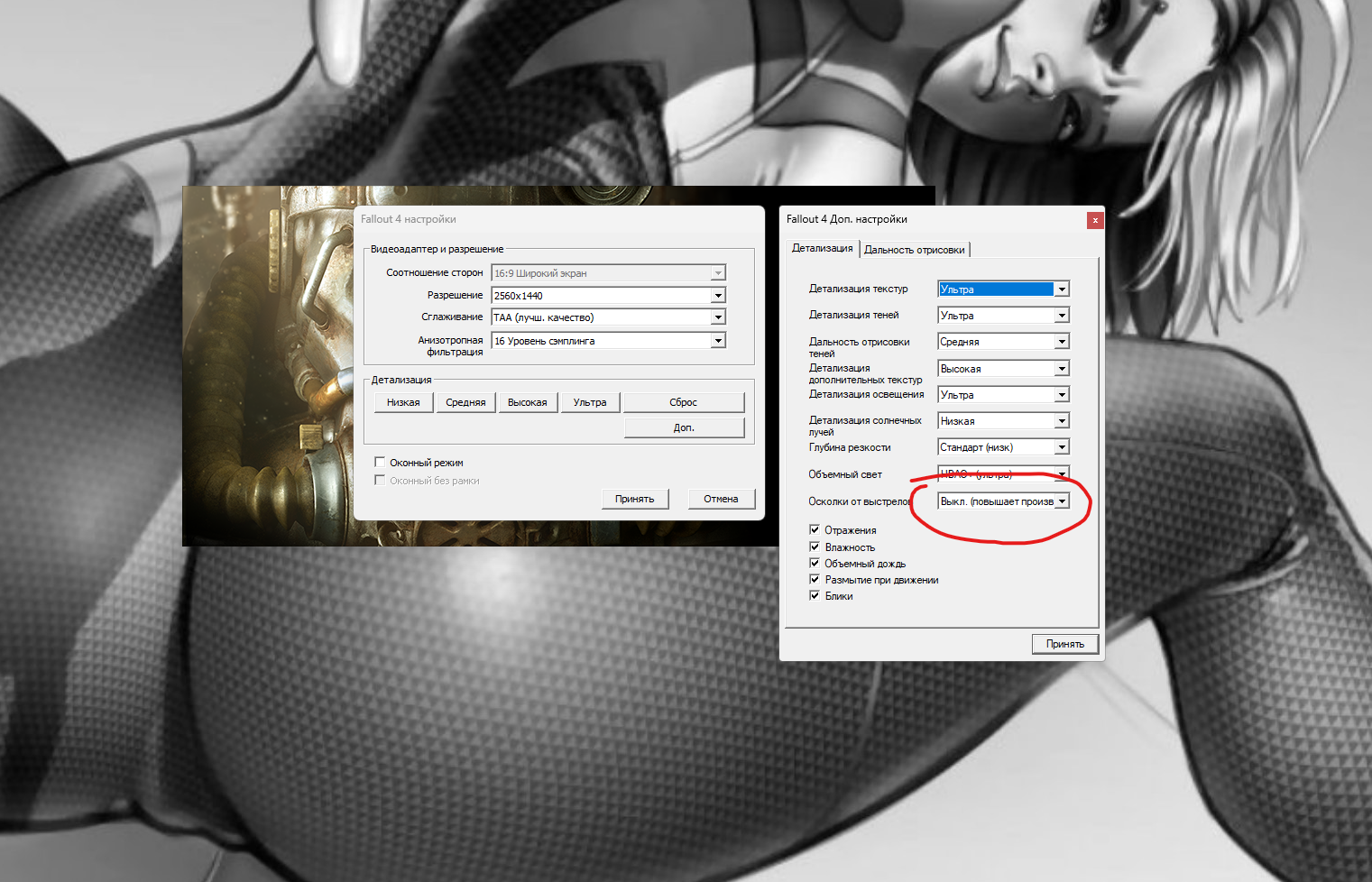
Task: Toggle the Объемный дождь checkbox
Action: click(815, 564)
